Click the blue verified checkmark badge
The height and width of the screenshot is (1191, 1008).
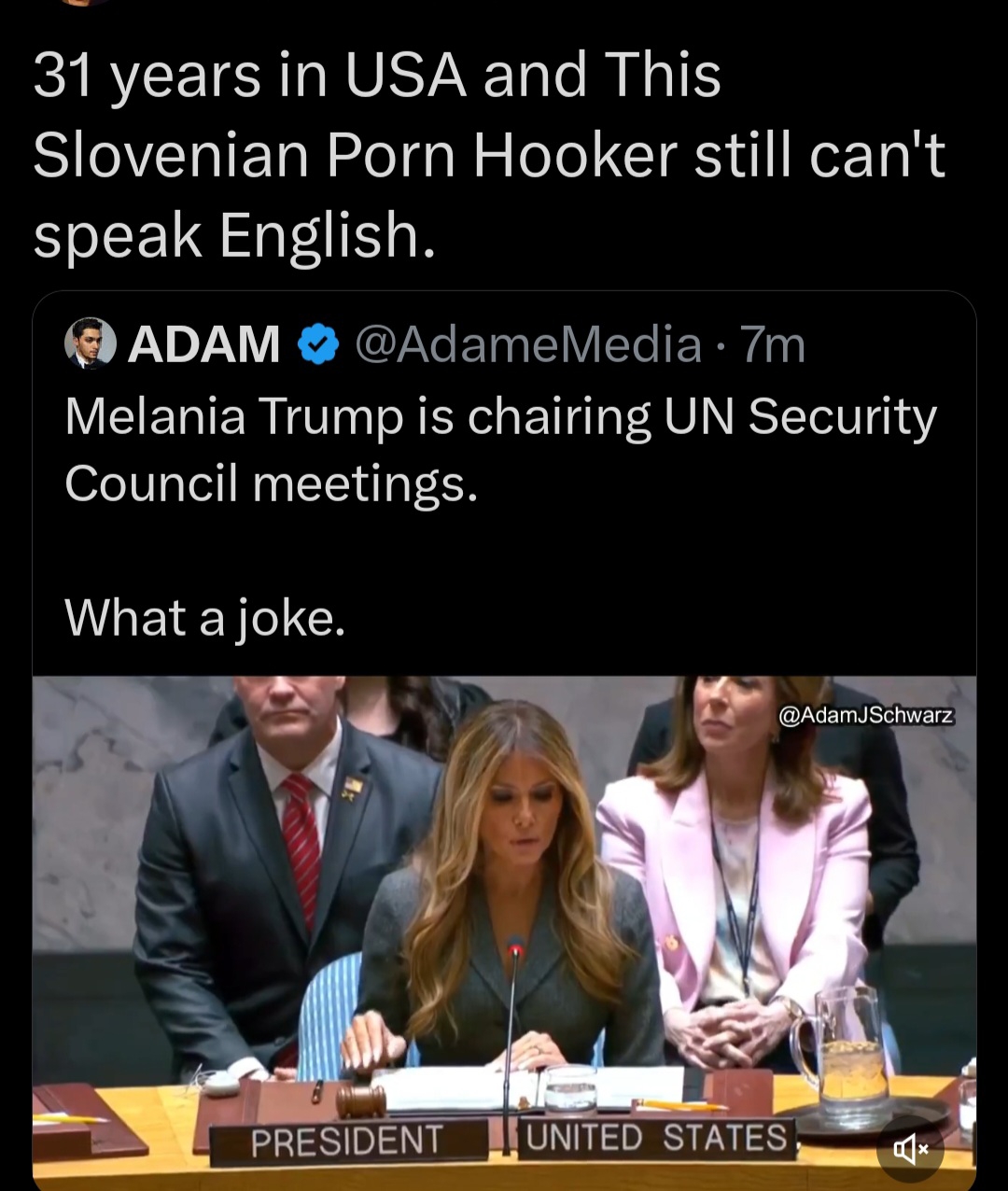(x=317, y=344)
